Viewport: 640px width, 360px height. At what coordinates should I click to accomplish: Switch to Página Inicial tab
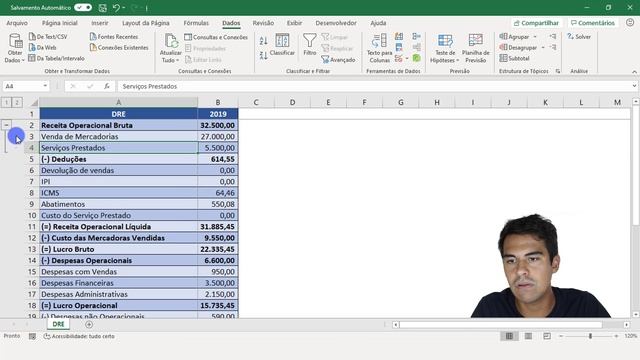coord(60,23)
